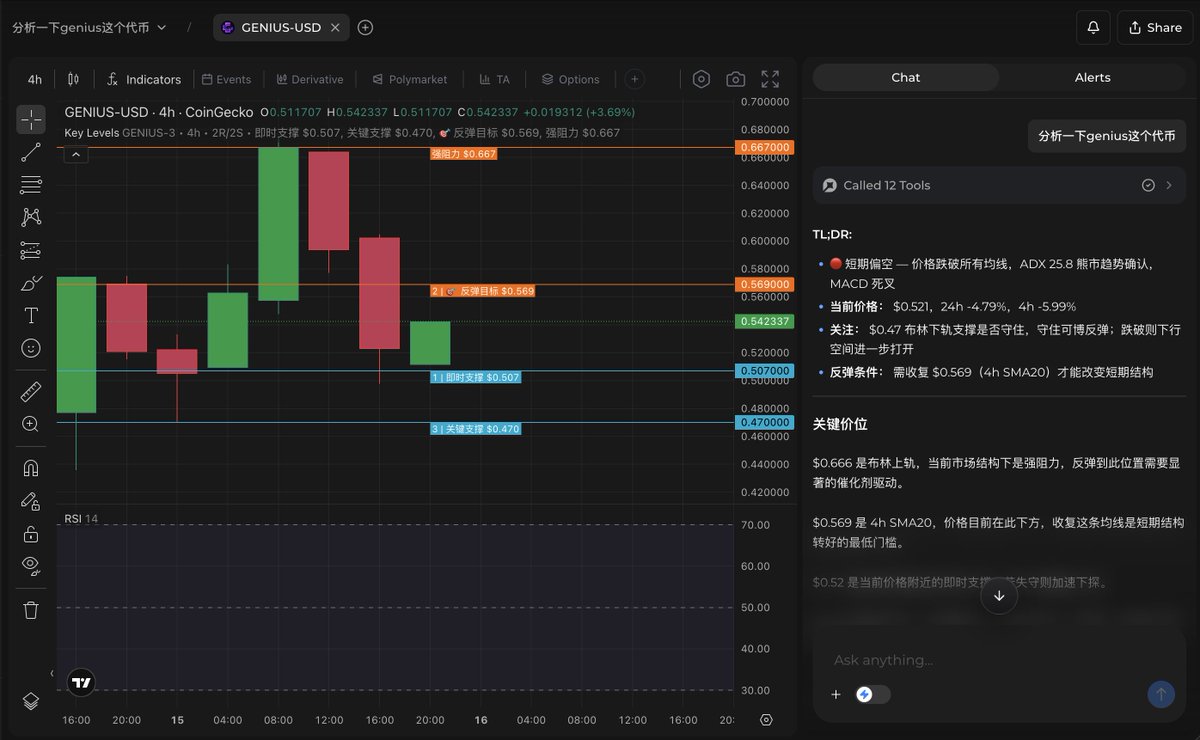Open the object tree layers icon

point(31,701)
